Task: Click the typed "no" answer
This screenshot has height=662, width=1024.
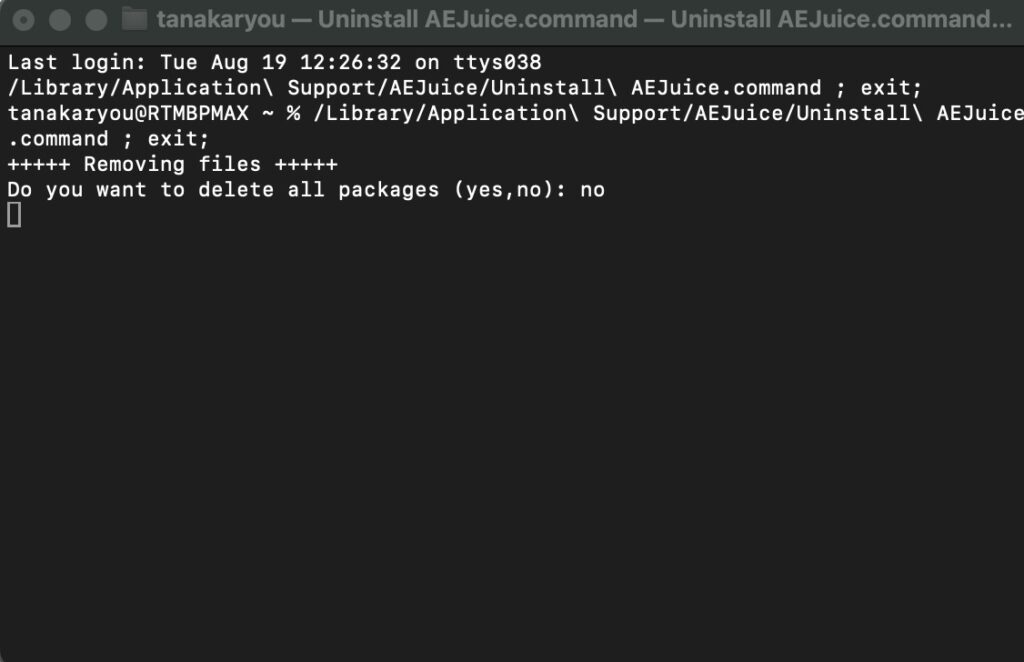Action: pos(592,191)
